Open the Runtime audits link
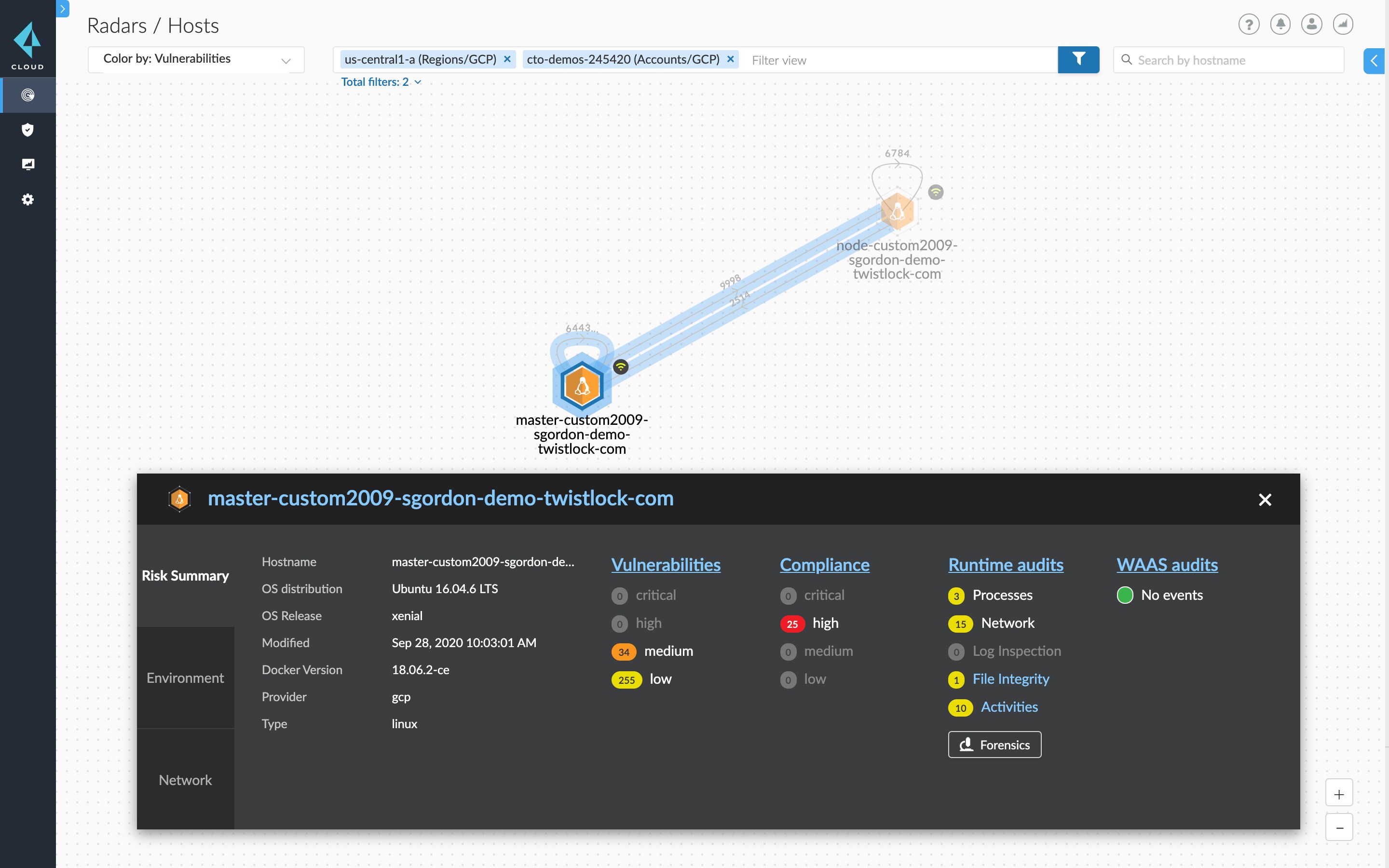Viewport: 1389px width, 868px height. pos(1006,564)
